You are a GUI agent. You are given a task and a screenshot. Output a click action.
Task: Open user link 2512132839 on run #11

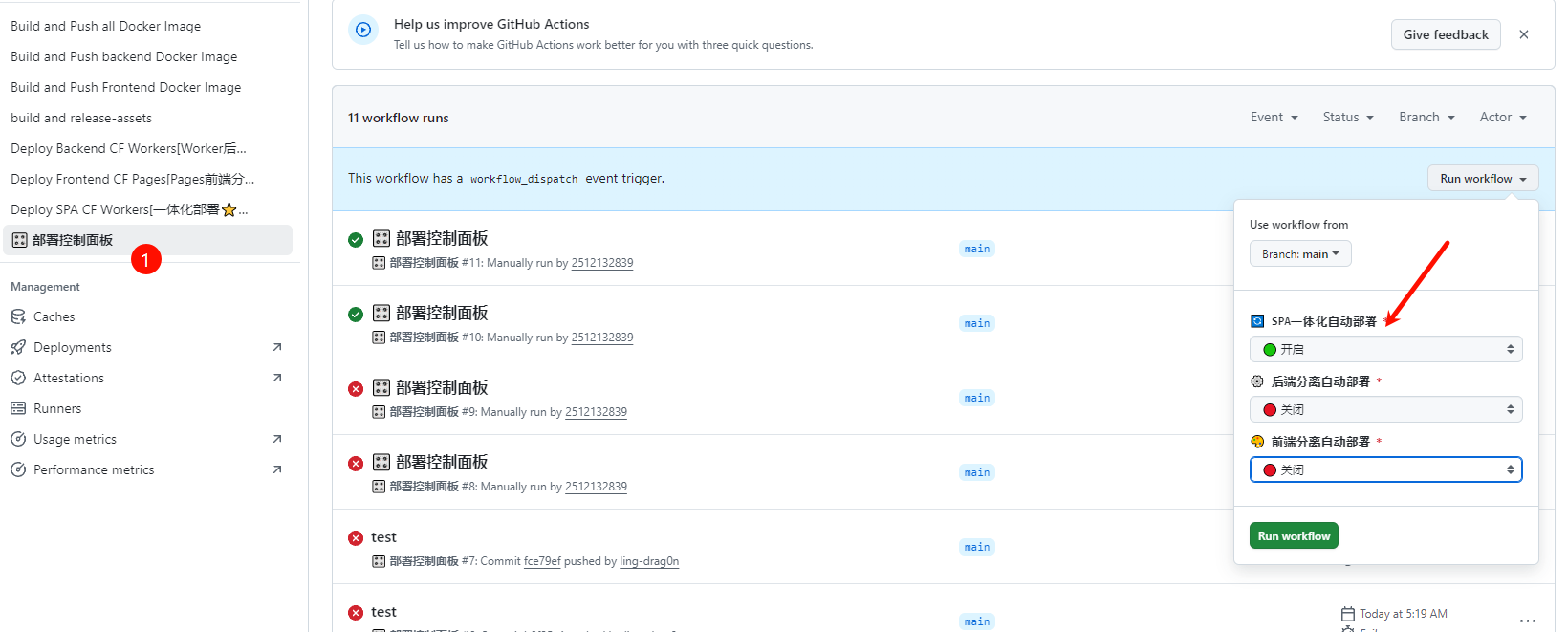coord(602,263)
